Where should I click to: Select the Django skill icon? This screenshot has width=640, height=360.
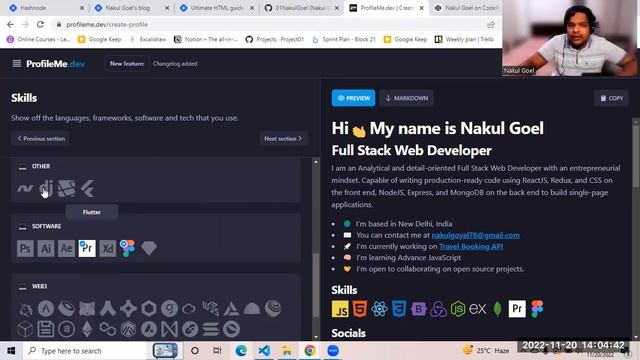(x=46, y=189)
